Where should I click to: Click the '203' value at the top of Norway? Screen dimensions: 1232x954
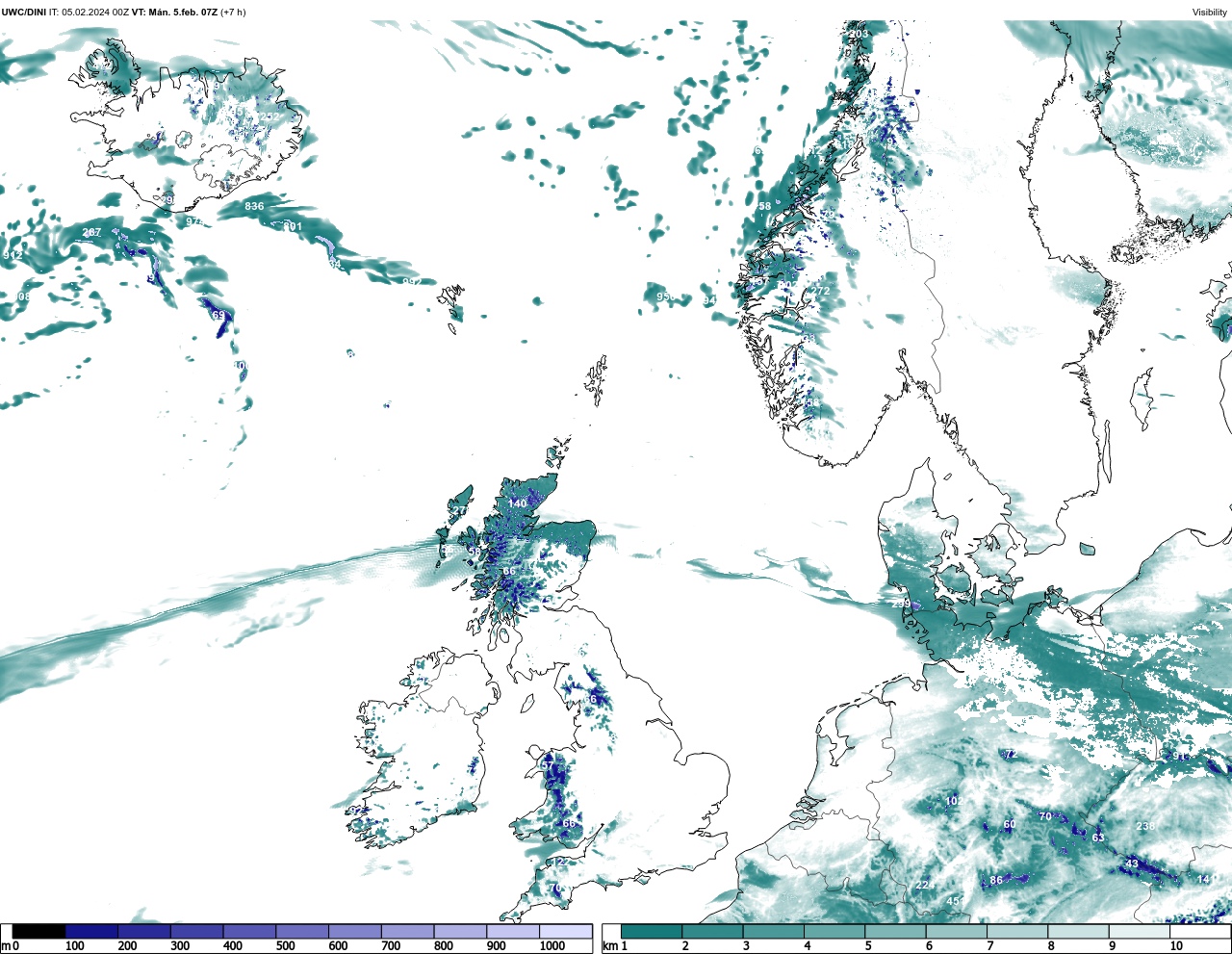click(859, 34)
